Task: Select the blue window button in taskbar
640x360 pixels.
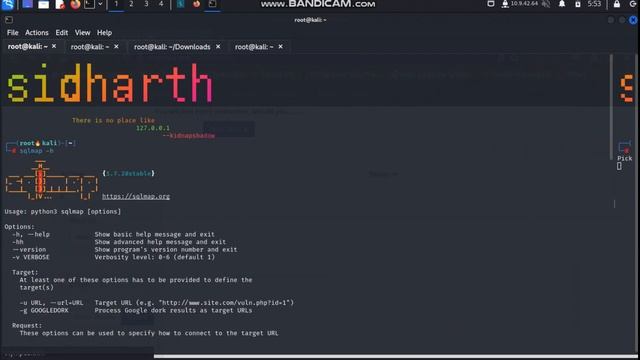Action: pyautogui.click(x=180, y=4)
